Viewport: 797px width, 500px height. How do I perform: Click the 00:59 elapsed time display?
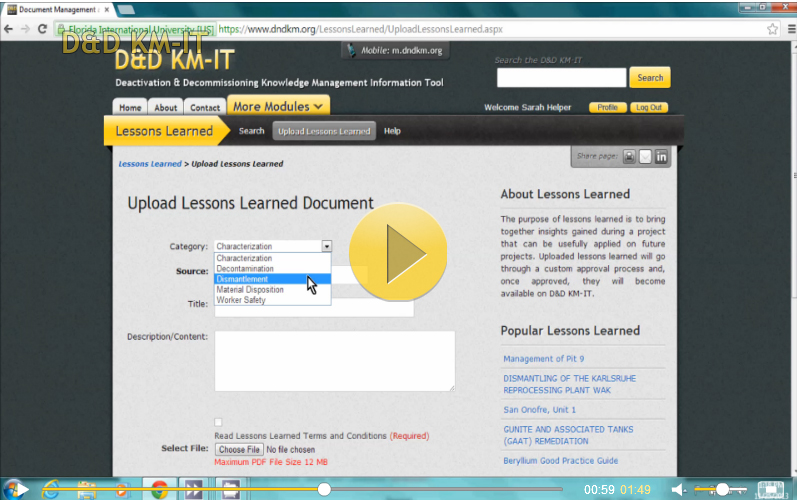(599, 489)
